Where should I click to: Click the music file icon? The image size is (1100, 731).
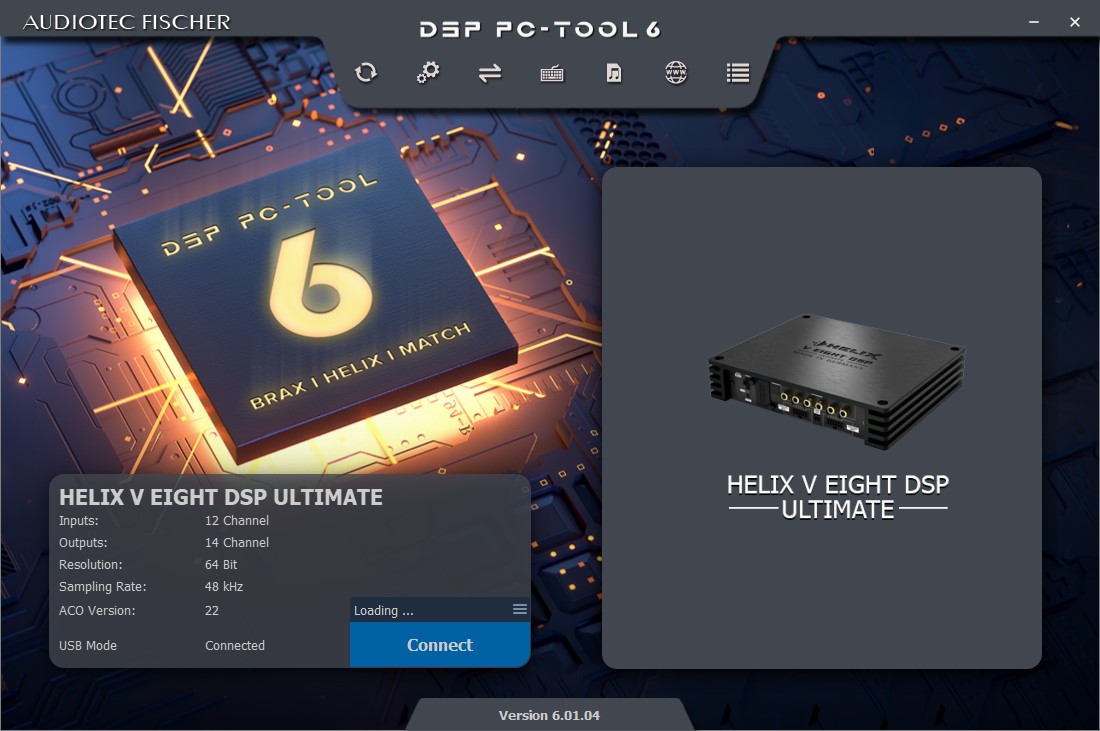coord(614,73)
